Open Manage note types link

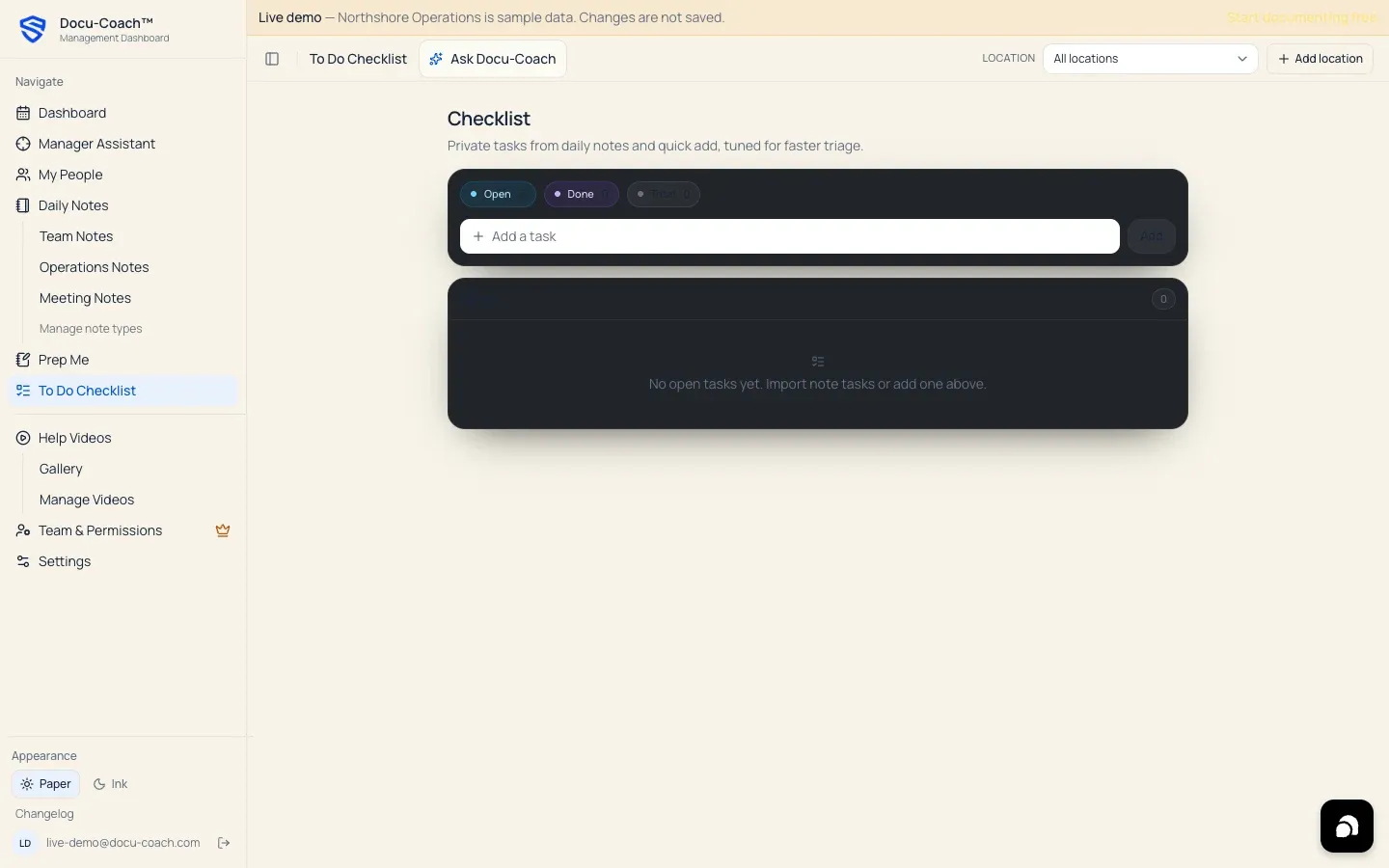pos(91,329)
